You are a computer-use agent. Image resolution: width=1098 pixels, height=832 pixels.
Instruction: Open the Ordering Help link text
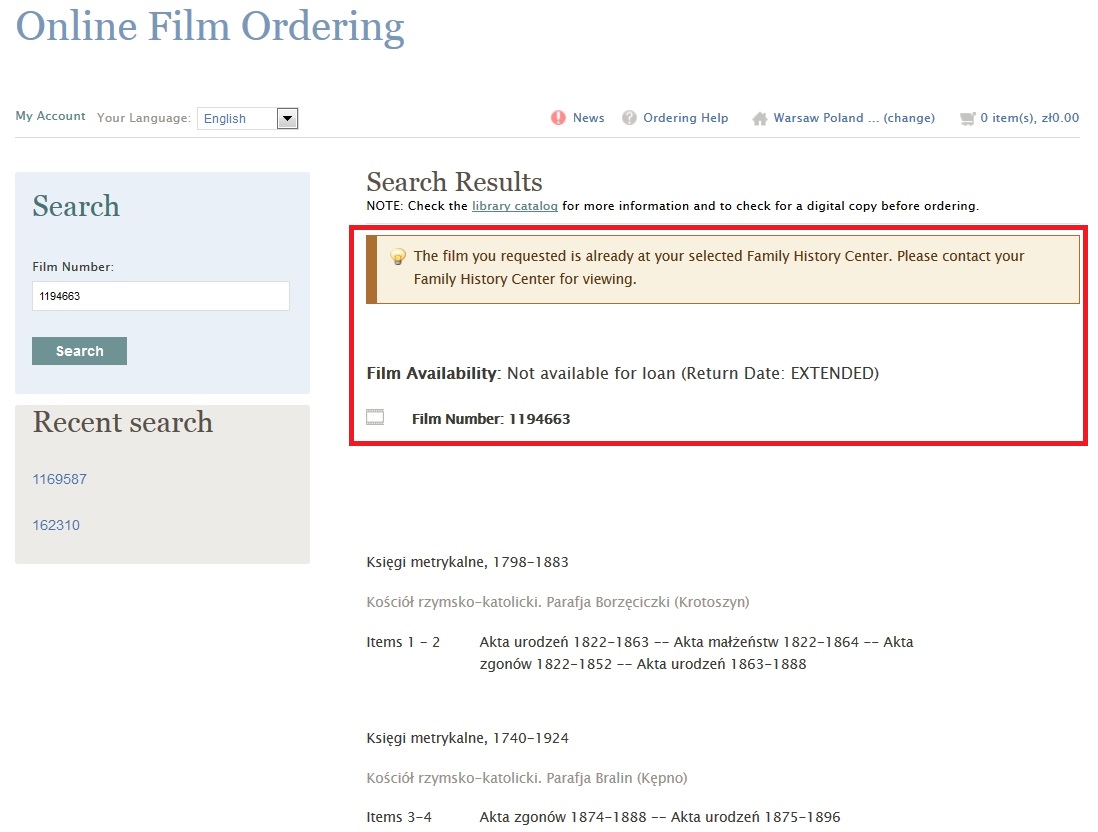click(x=685, y=118)
